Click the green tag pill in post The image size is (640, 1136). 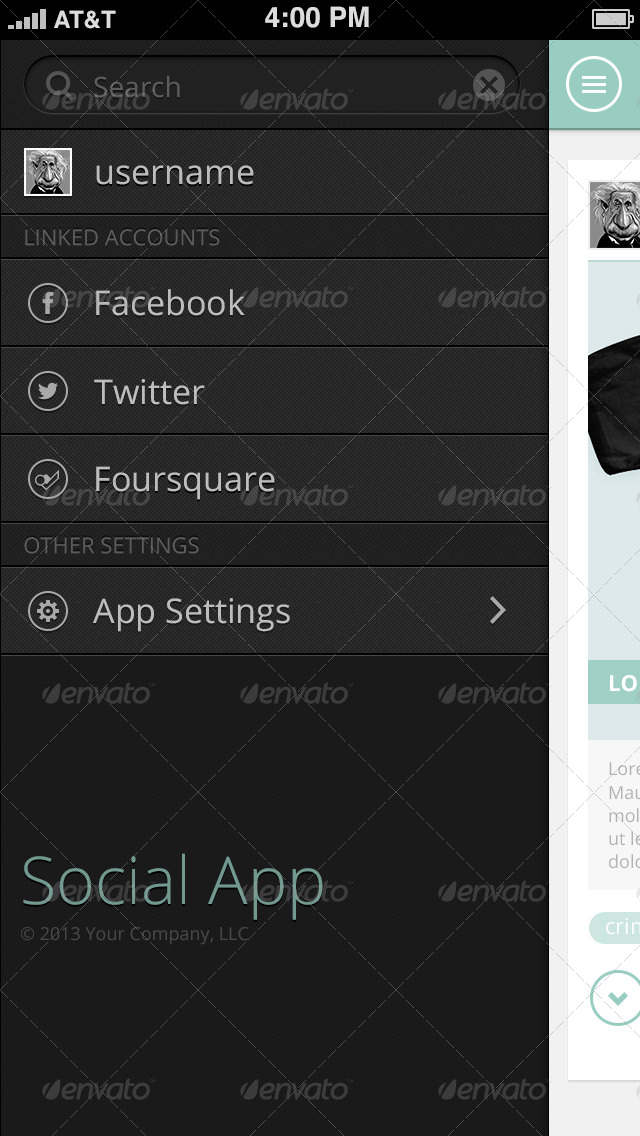pyautogui.click(x=615, y=927)
